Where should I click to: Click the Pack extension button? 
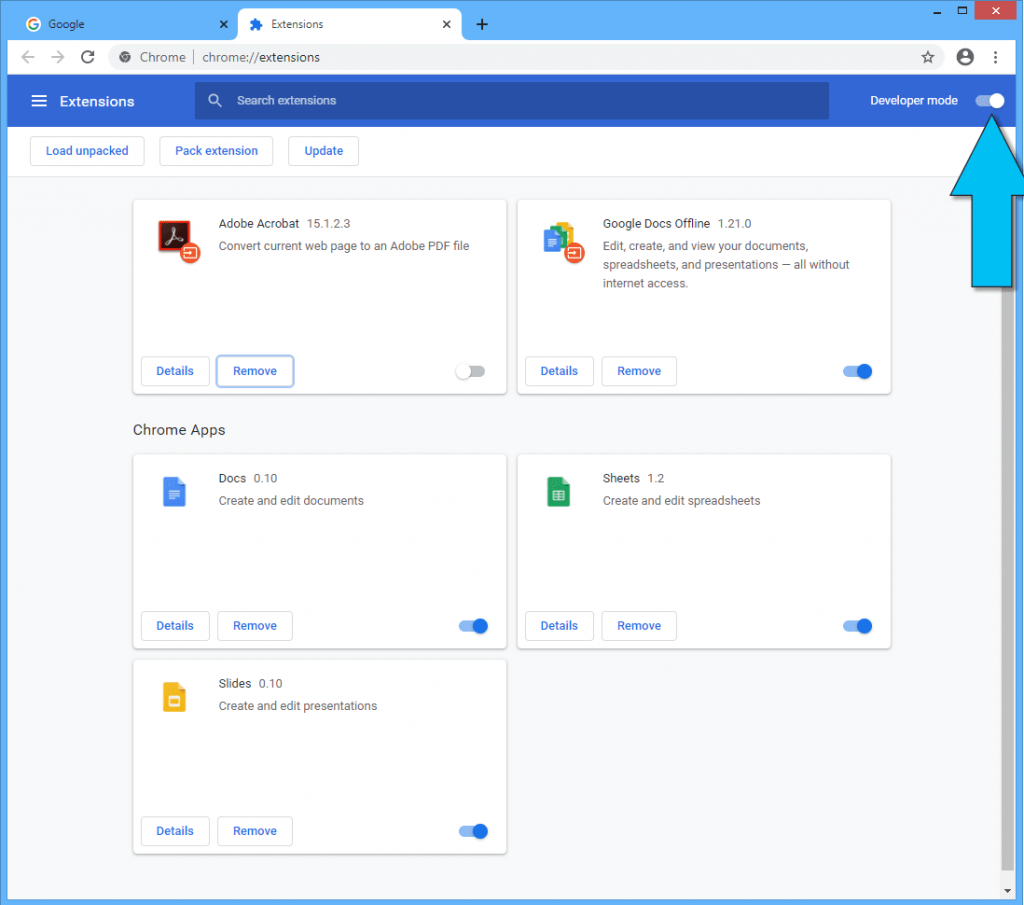(216, 151)
